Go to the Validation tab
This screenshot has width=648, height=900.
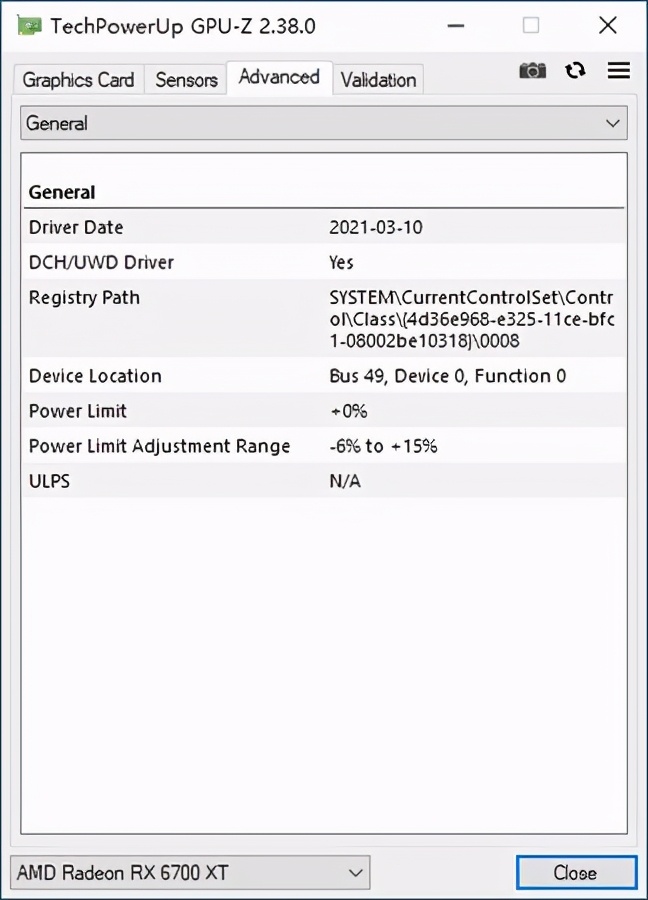[378, 80]
